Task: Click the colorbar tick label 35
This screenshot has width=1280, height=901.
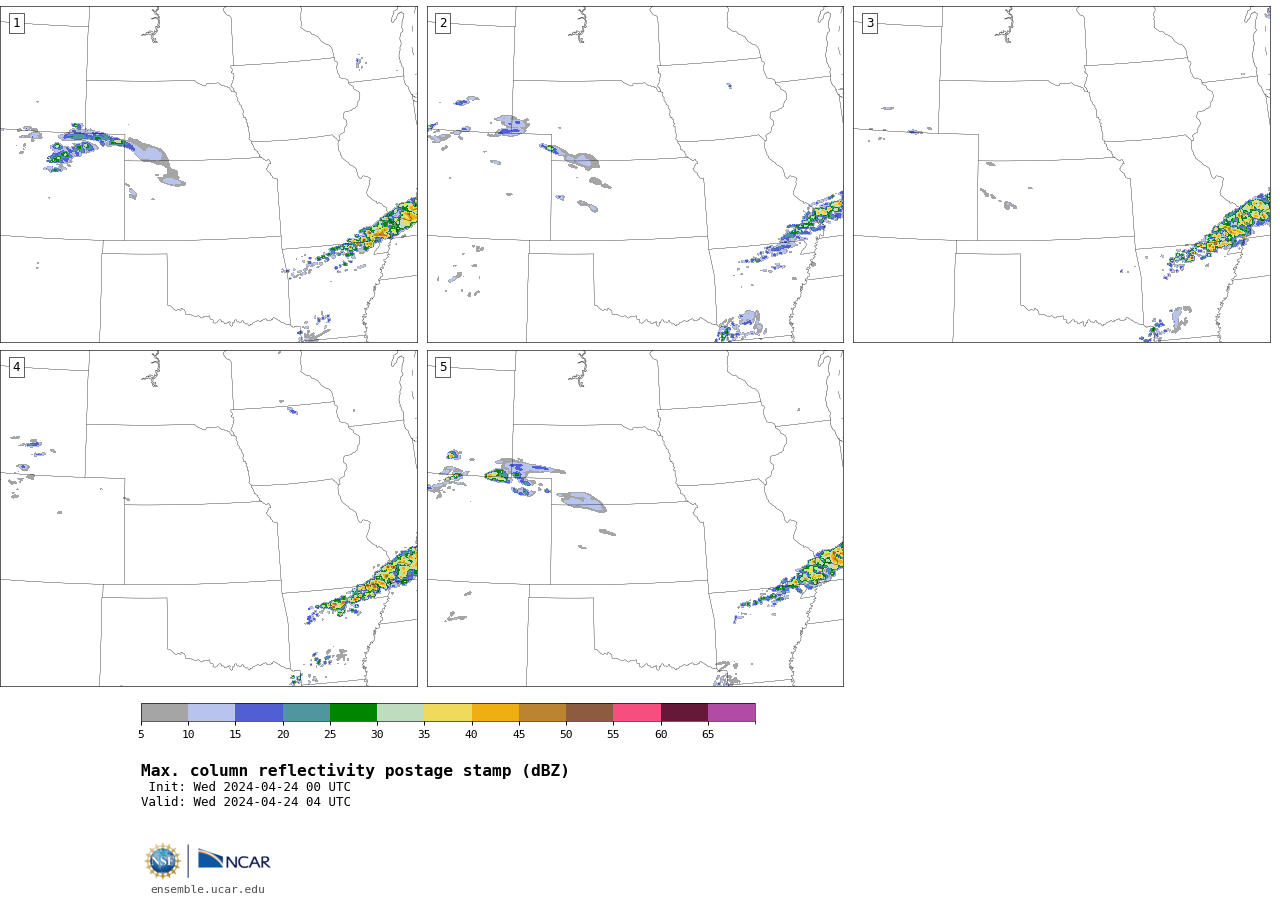Action: pyautogui.click(x=424, y=735)
